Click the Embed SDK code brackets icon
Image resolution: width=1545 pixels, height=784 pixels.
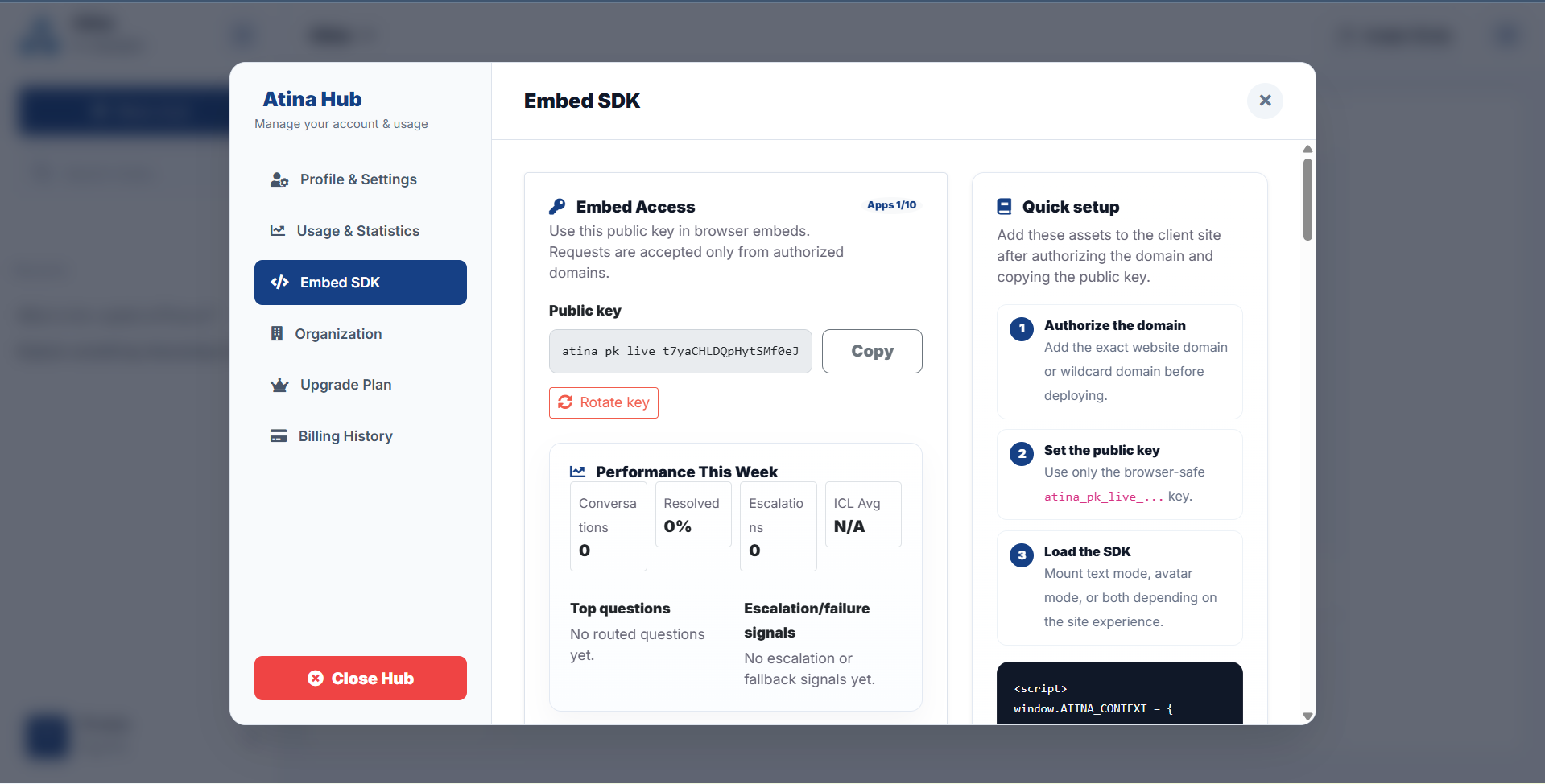point(279,283)
